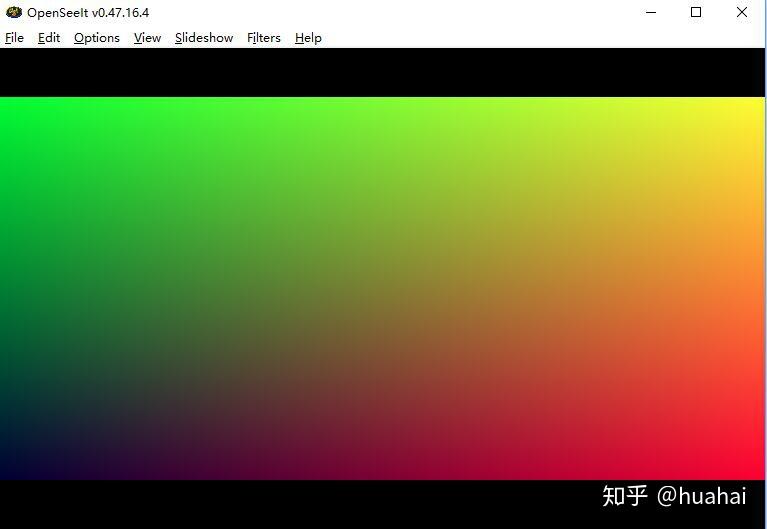Open the View menu
This screenshot has width=767, height=529.
pos(147,38)
